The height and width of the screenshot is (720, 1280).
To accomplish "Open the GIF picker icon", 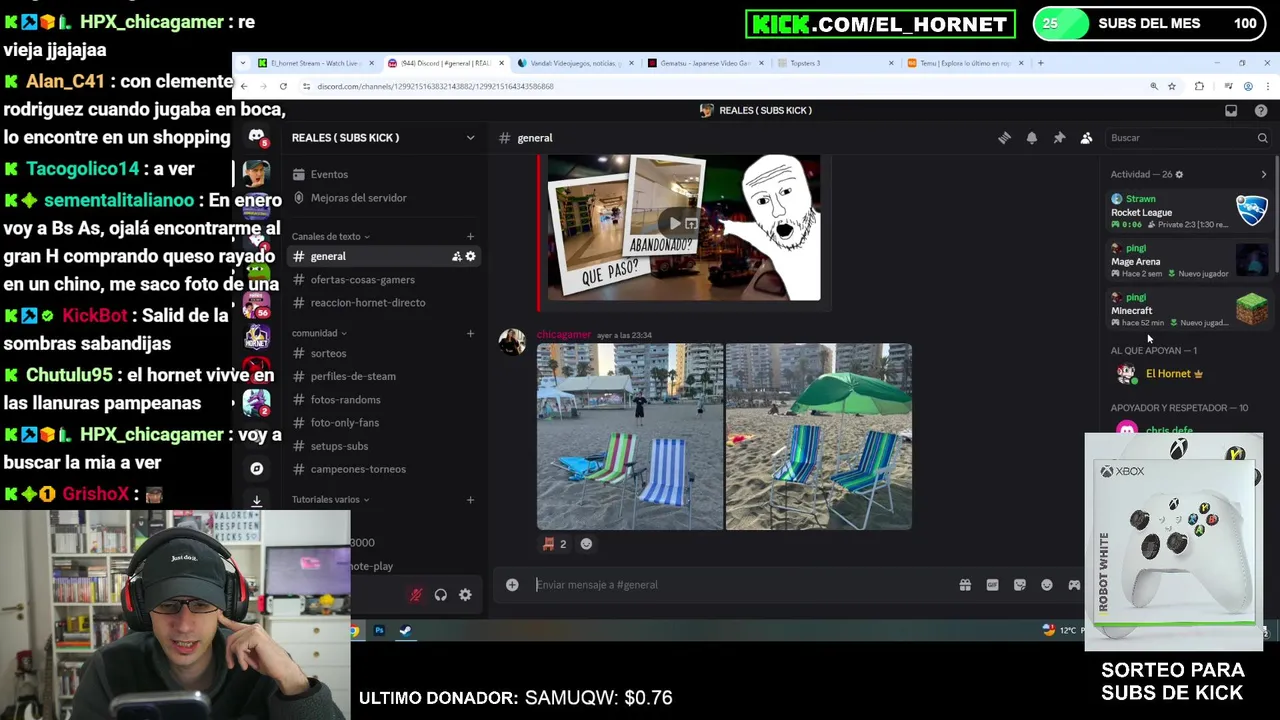I will pyautogui.click(x=992, y=585).
